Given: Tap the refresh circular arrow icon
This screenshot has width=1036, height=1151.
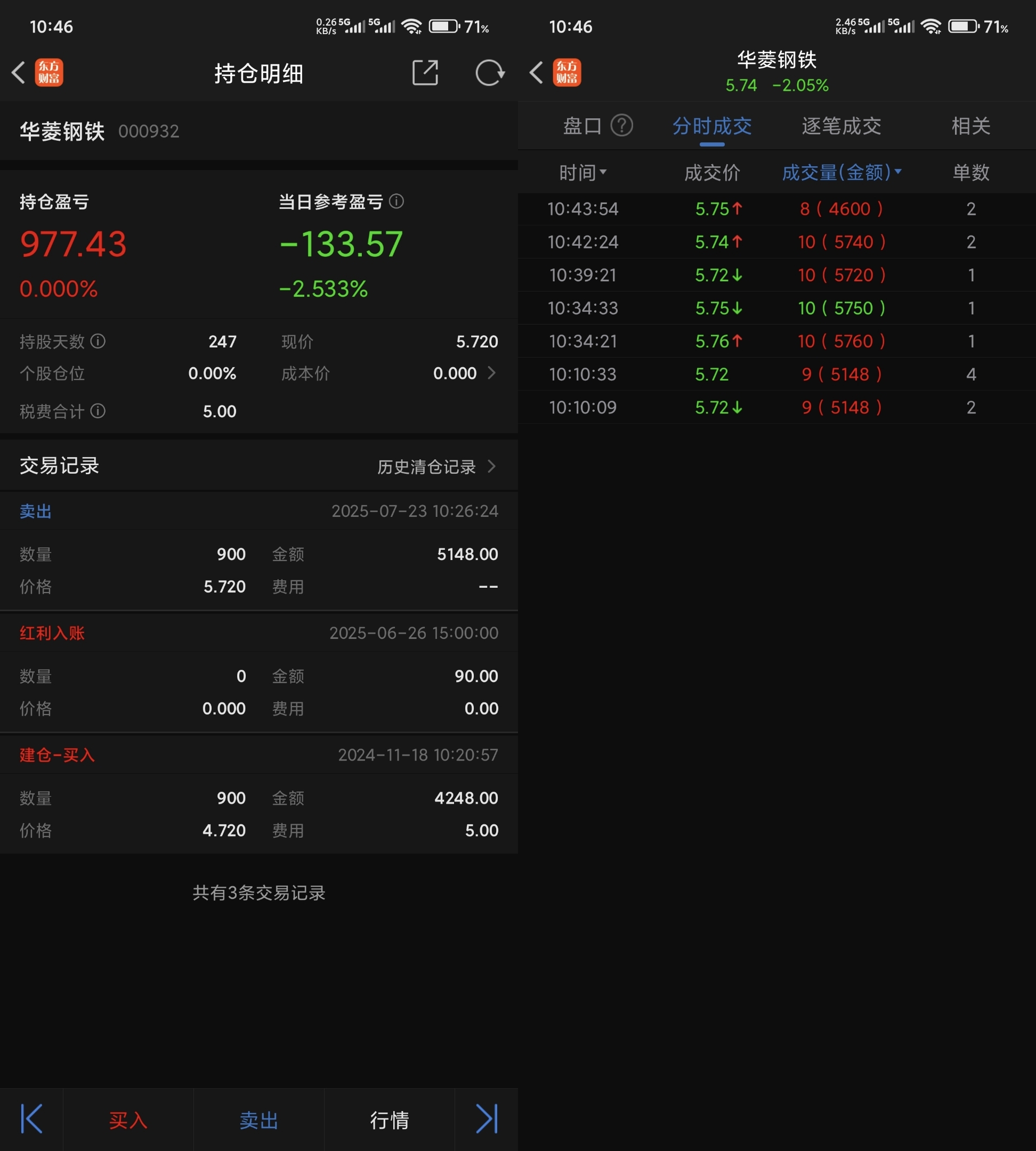Looking at the screenshot, I should 490,72.
